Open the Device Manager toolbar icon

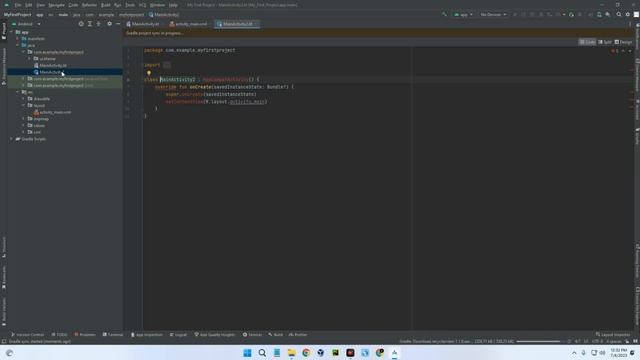(599, 15)
